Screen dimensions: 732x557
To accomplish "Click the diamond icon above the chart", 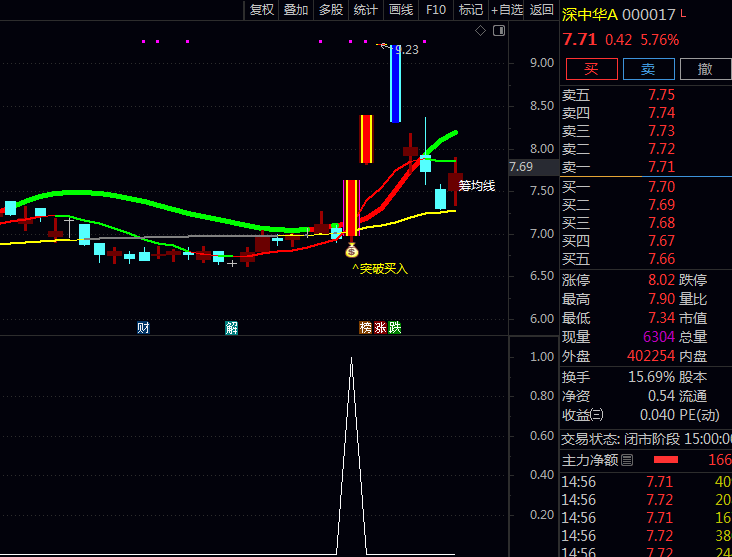I will tap(480, 31).
